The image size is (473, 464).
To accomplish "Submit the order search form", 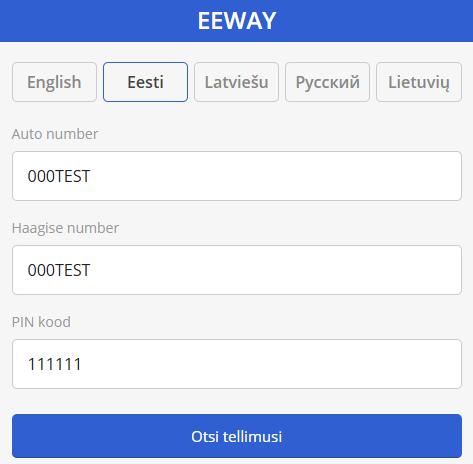I will point(237,436).
